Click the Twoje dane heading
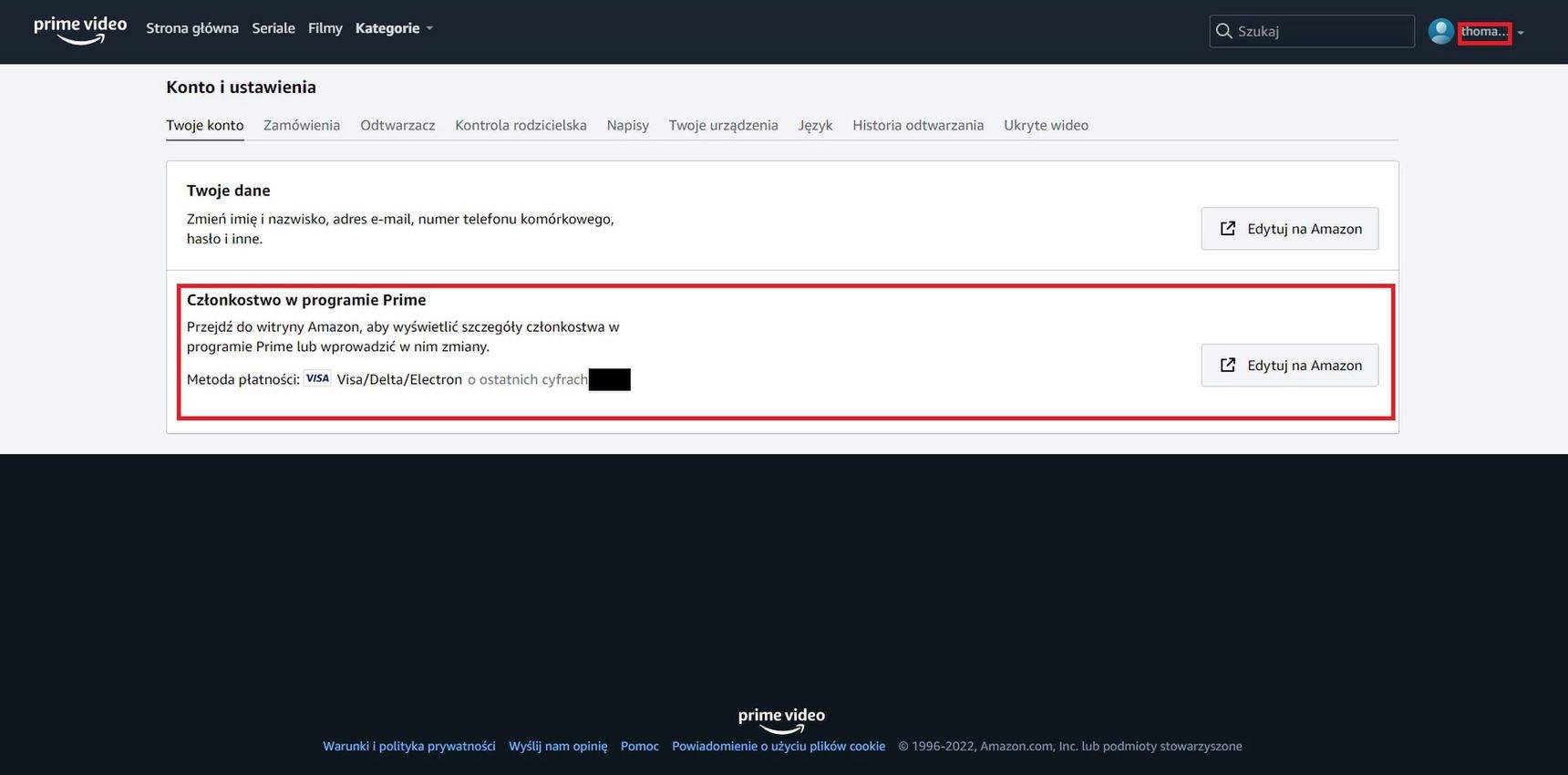Image resolution: width=1568 pixels, height=775 pixels. tap(229, 191)
